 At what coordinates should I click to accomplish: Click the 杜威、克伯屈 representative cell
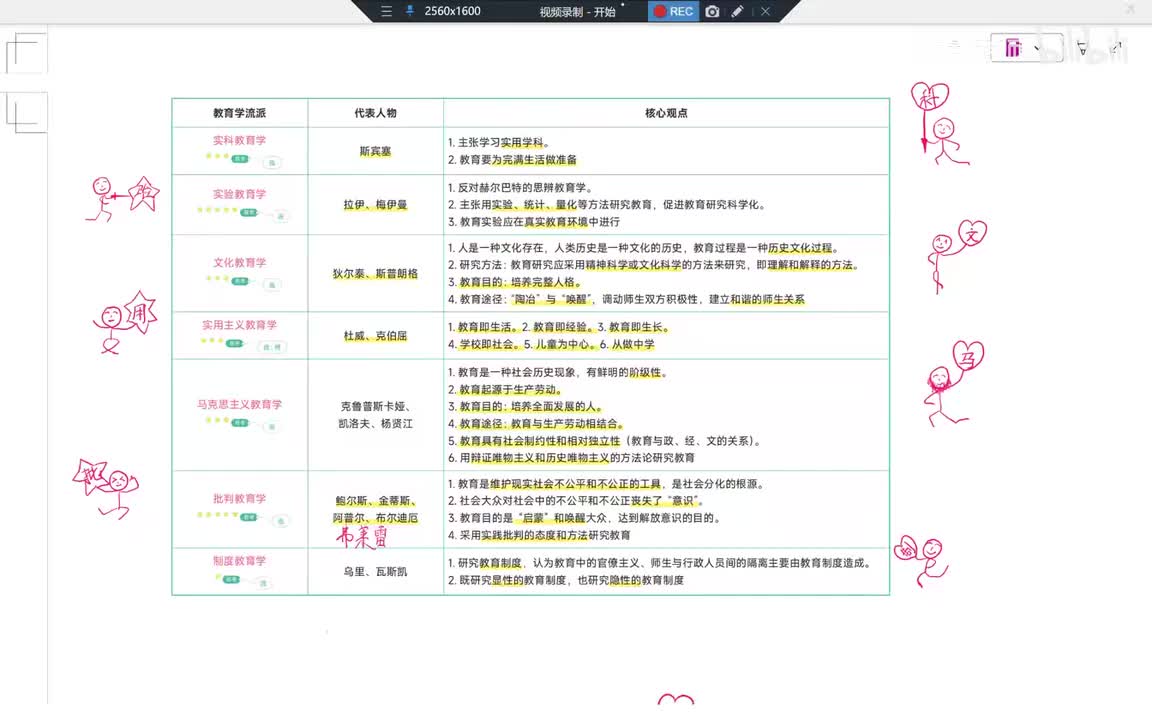point(375,336)
